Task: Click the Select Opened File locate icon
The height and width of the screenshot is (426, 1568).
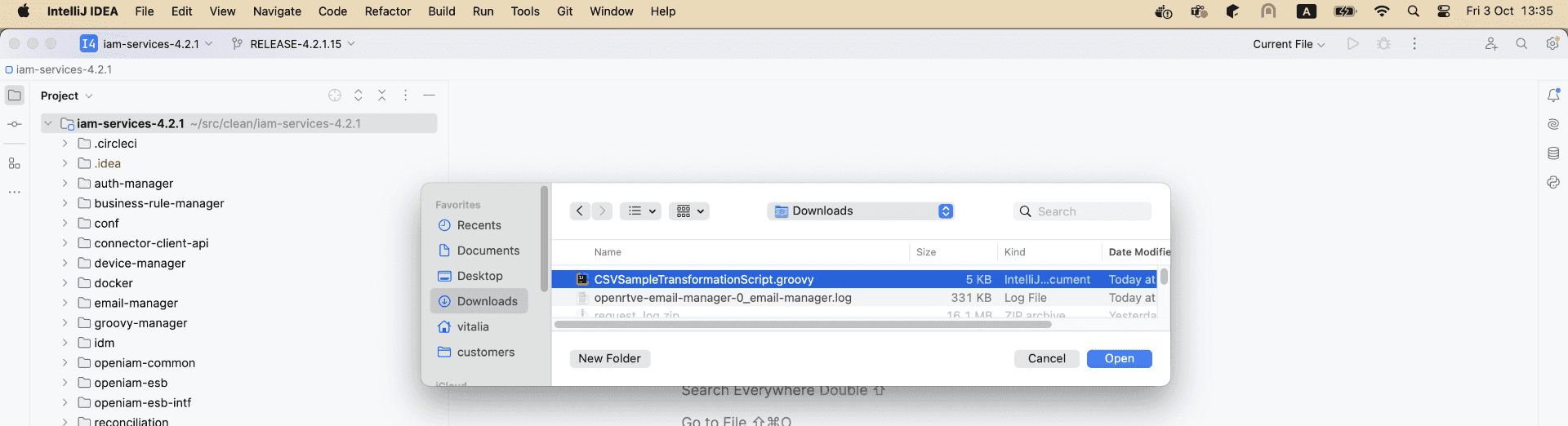Action: (335, 95)
